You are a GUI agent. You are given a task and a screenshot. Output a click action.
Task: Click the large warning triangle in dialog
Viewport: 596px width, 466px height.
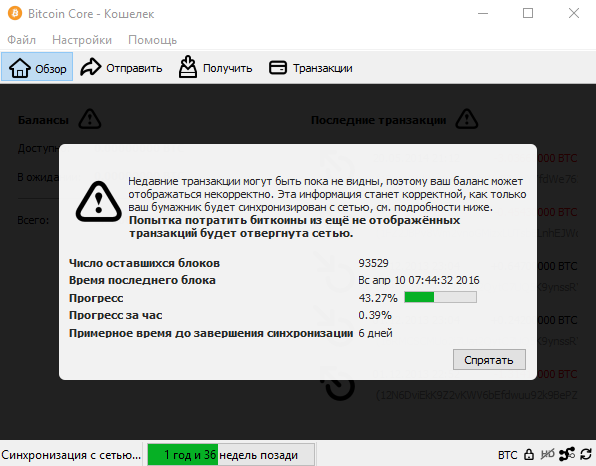[99, 202]
